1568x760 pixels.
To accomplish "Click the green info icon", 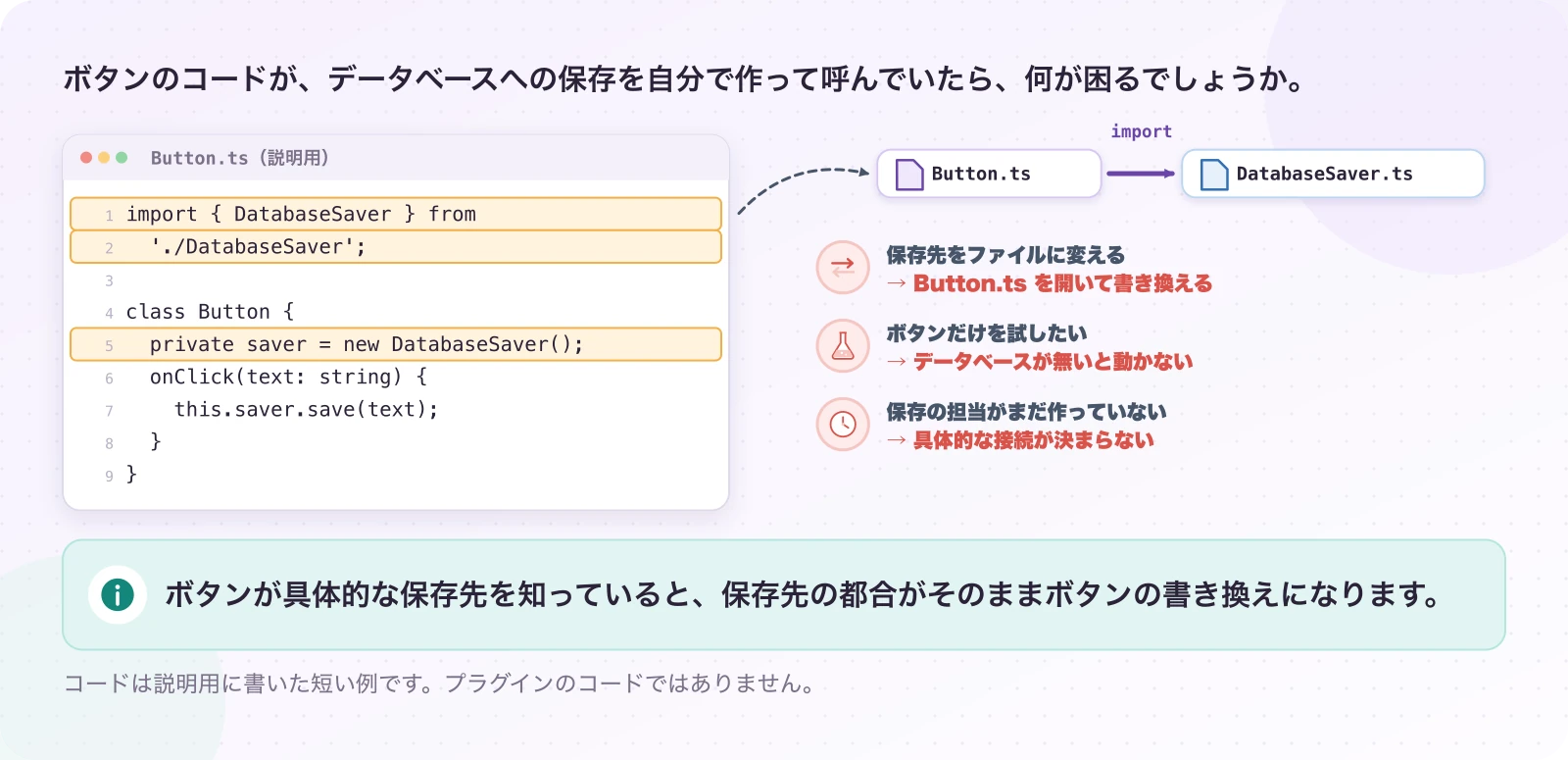I will point(118,594).
